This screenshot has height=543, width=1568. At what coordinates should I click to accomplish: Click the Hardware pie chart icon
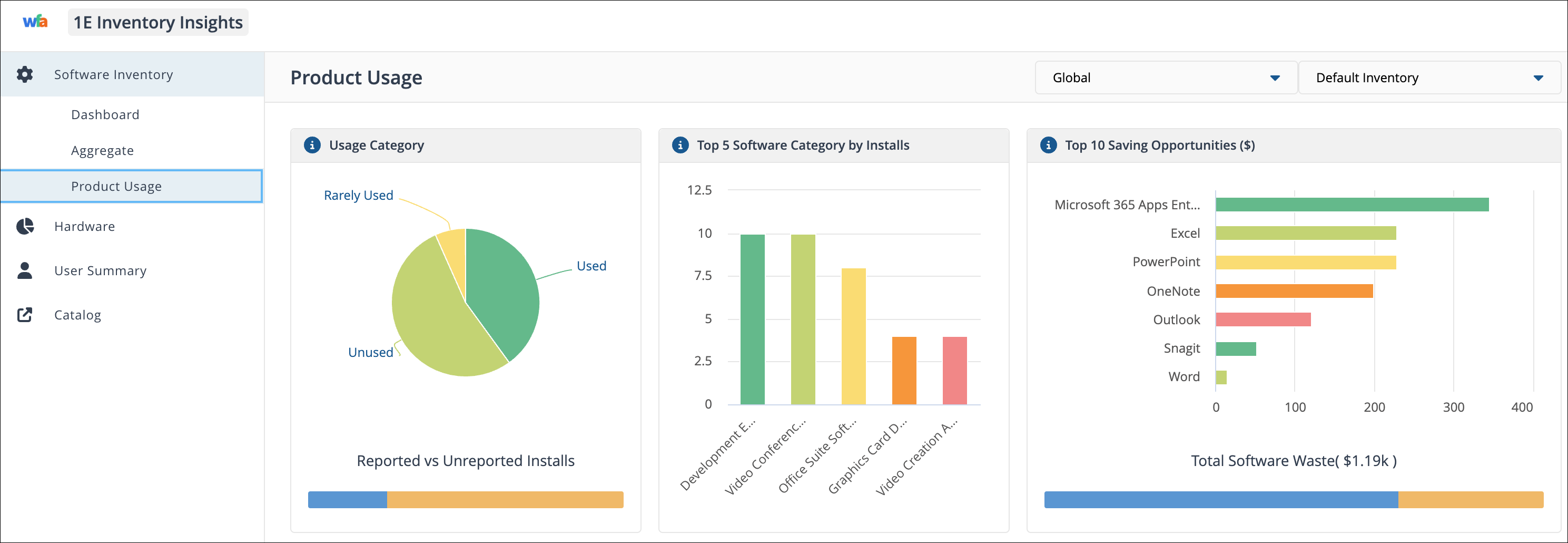pos(25,226)
